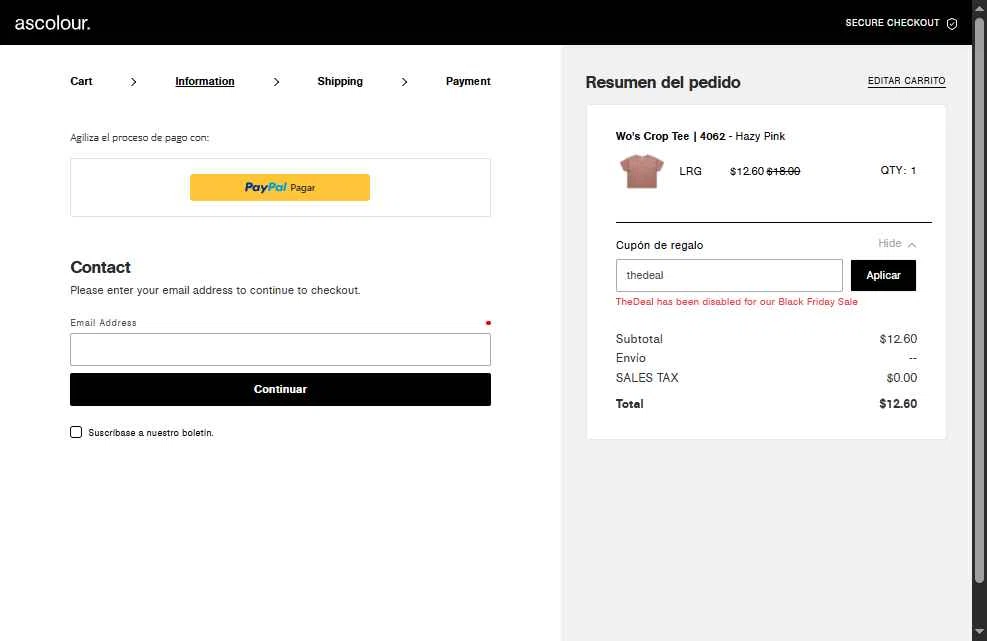
Task: Click the Total $12.60 amount
Action: click(898, 404)
